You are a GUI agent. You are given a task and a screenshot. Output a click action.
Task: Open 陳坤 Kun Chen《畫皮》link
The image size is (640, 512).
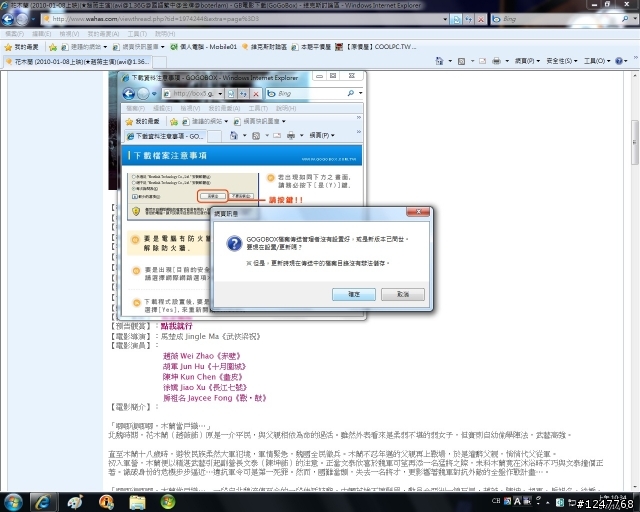click(x=202, y=377)
